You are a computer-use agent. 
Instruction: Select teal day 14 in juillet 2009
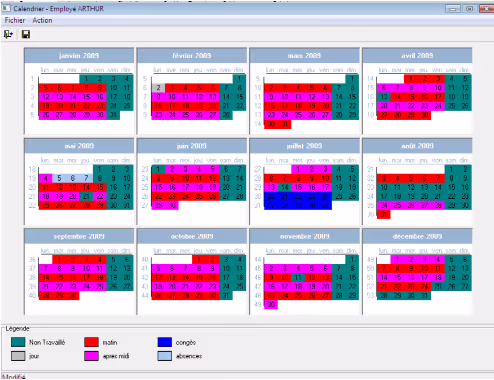pyautogui.click(x=285, y=187)
